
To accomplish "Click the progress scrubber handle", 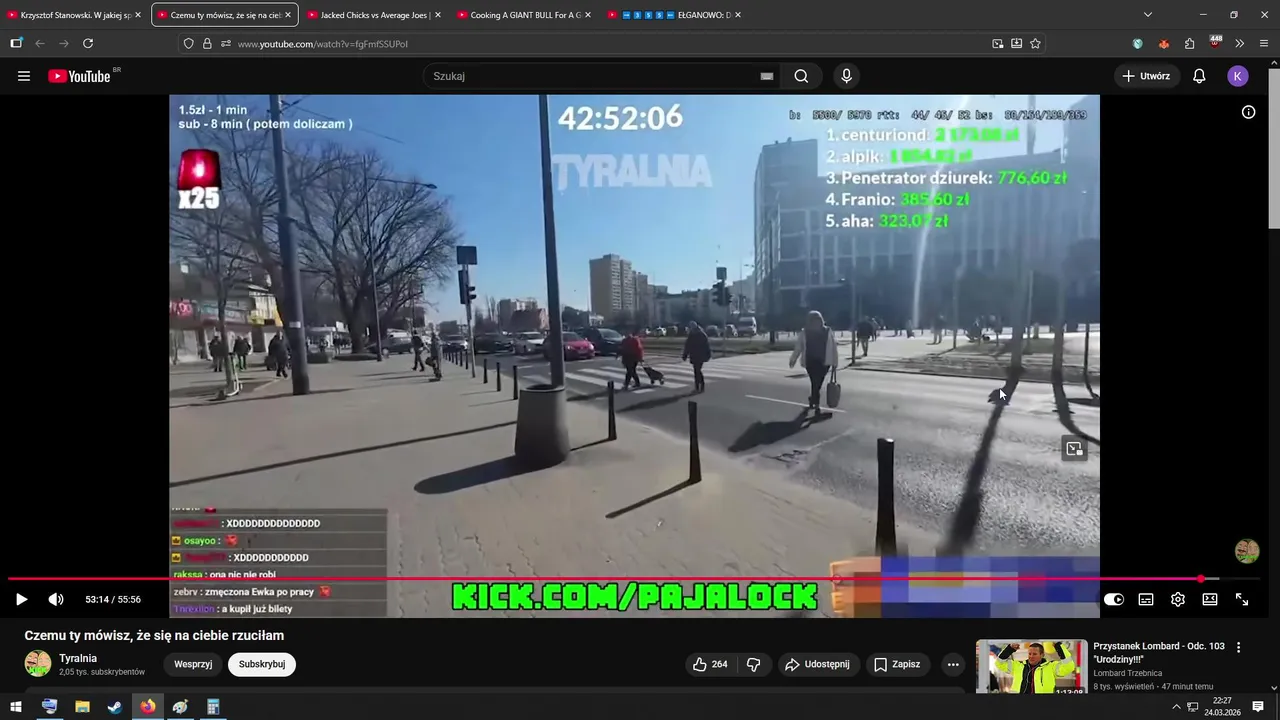I will tap(1201, 579).
